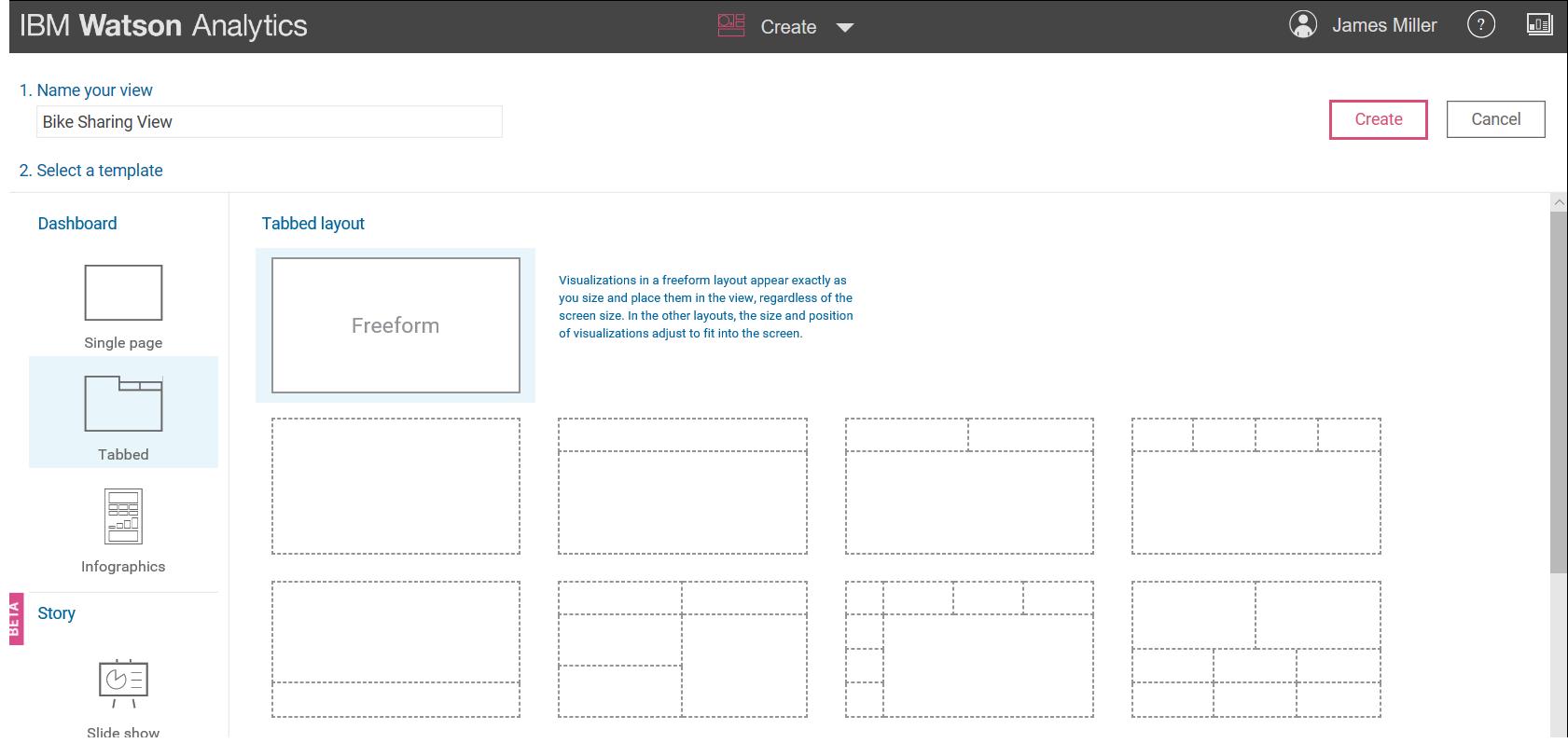Click the view name input field
Viewport: 1568px width, 743px height.
point(270,122)
